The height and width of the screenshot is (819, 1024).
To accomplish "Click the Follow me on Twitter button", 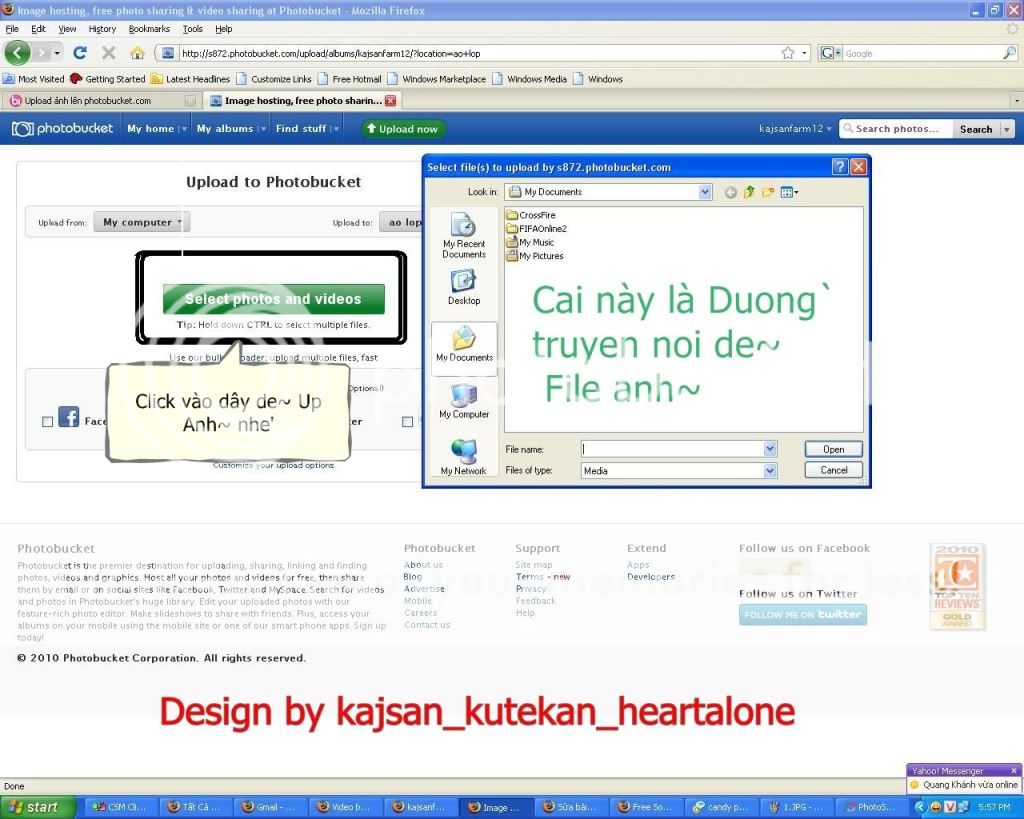I will (803, 615).
